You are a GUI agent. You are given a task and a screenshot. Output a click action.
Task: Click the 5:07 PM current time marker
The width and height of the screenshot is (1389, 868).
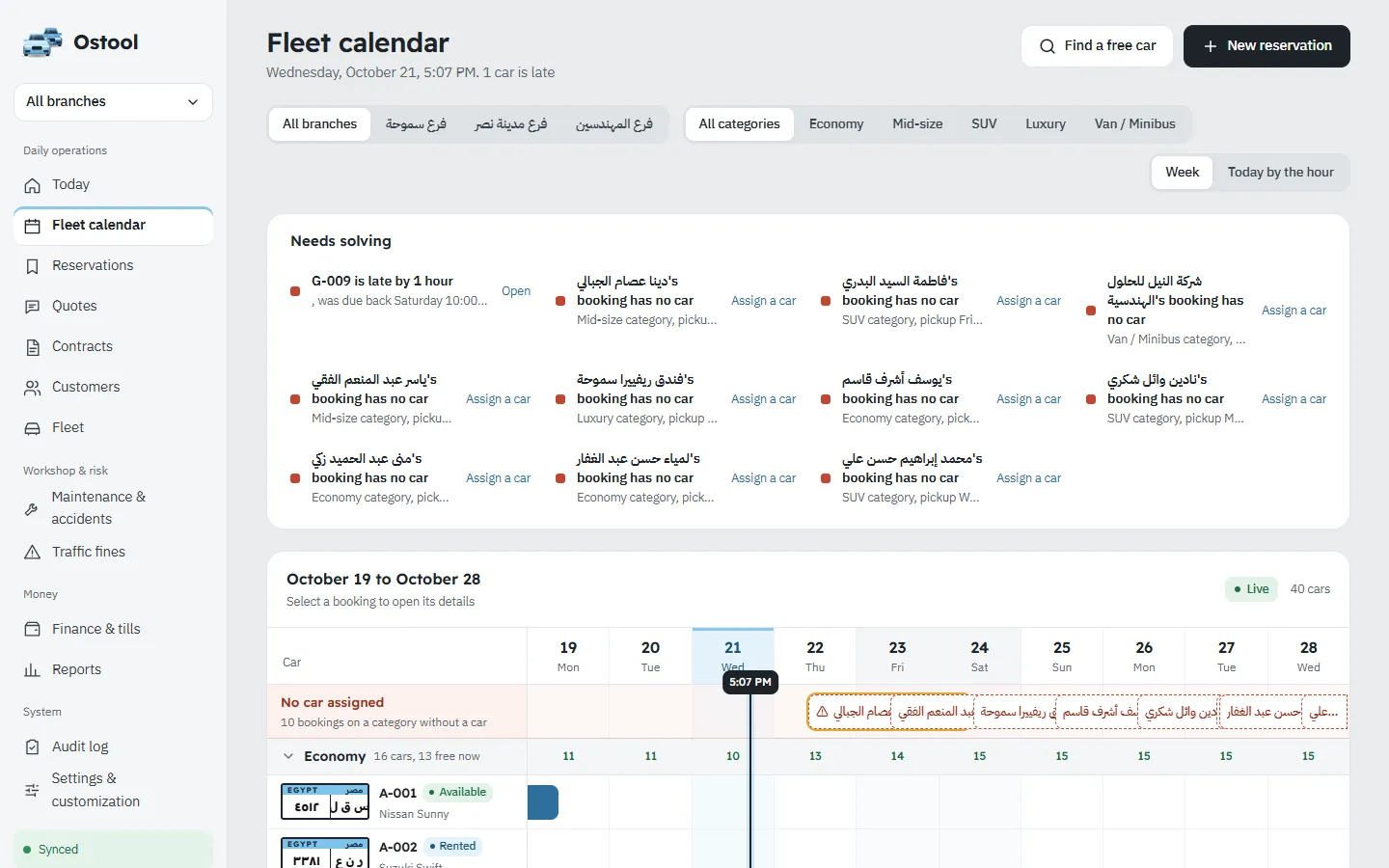point(750,682)
